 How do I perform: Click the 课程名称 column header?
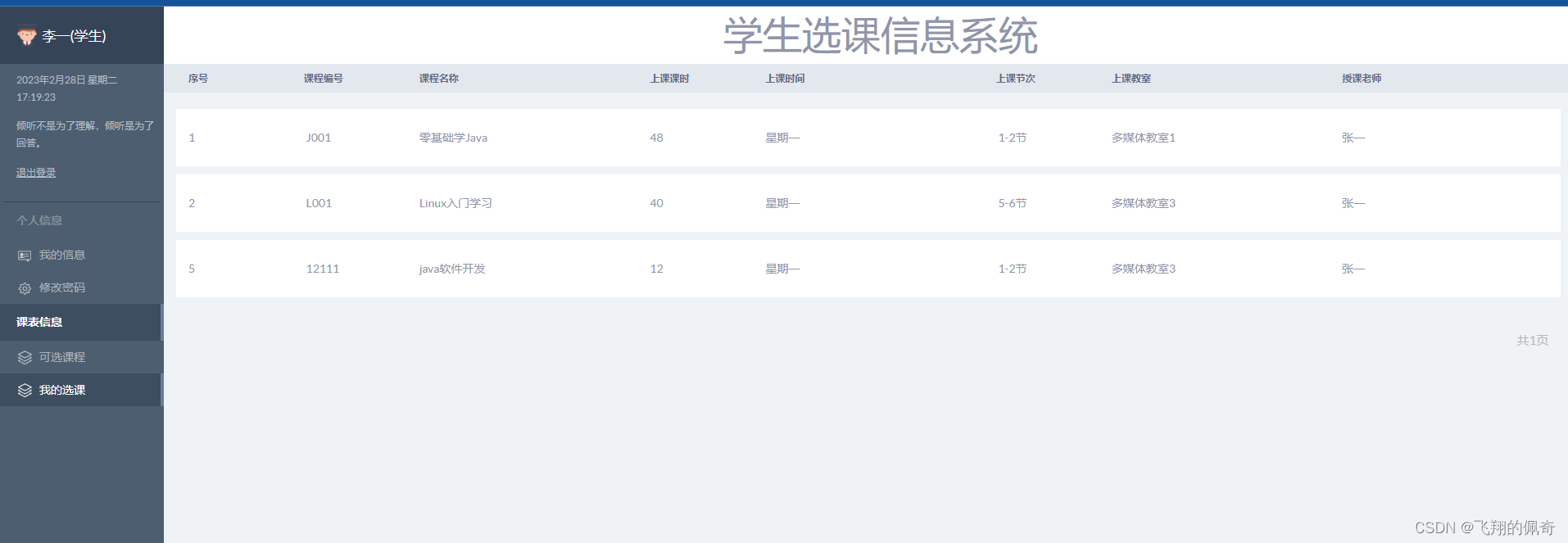439,79
